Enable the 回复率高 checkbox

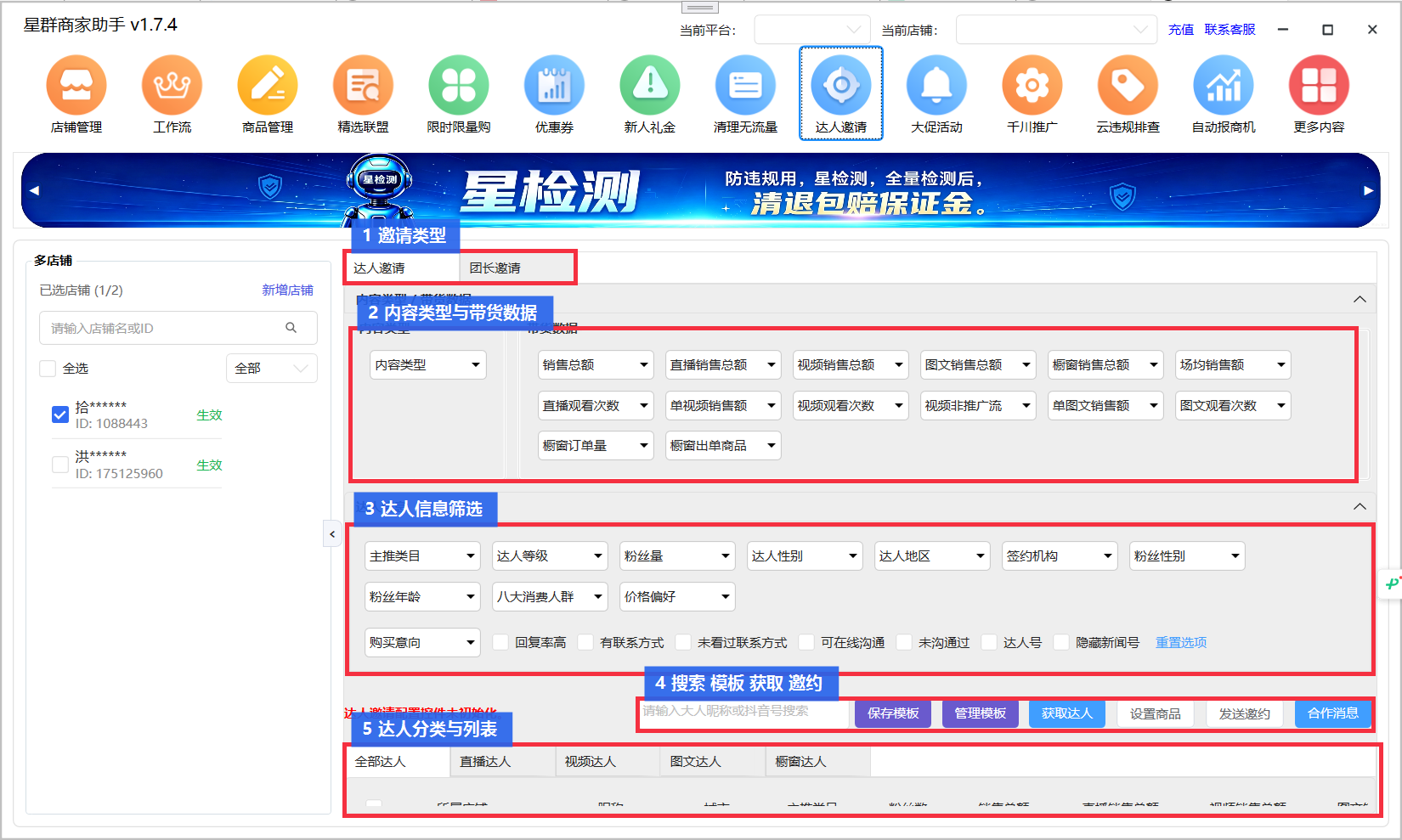500,642
